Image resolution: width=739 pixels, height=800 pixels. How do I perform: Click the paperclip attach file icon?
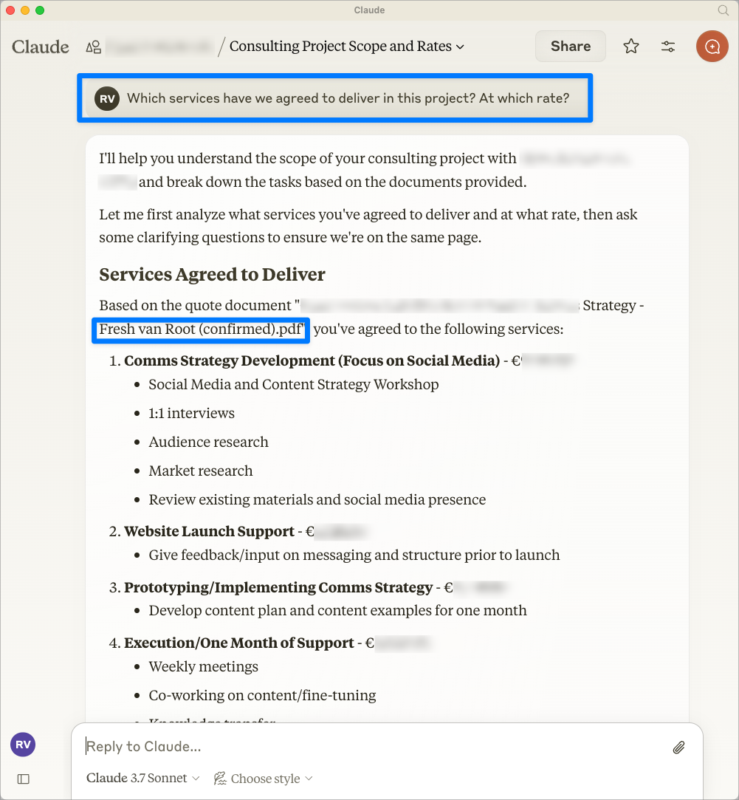click(678, 747)
